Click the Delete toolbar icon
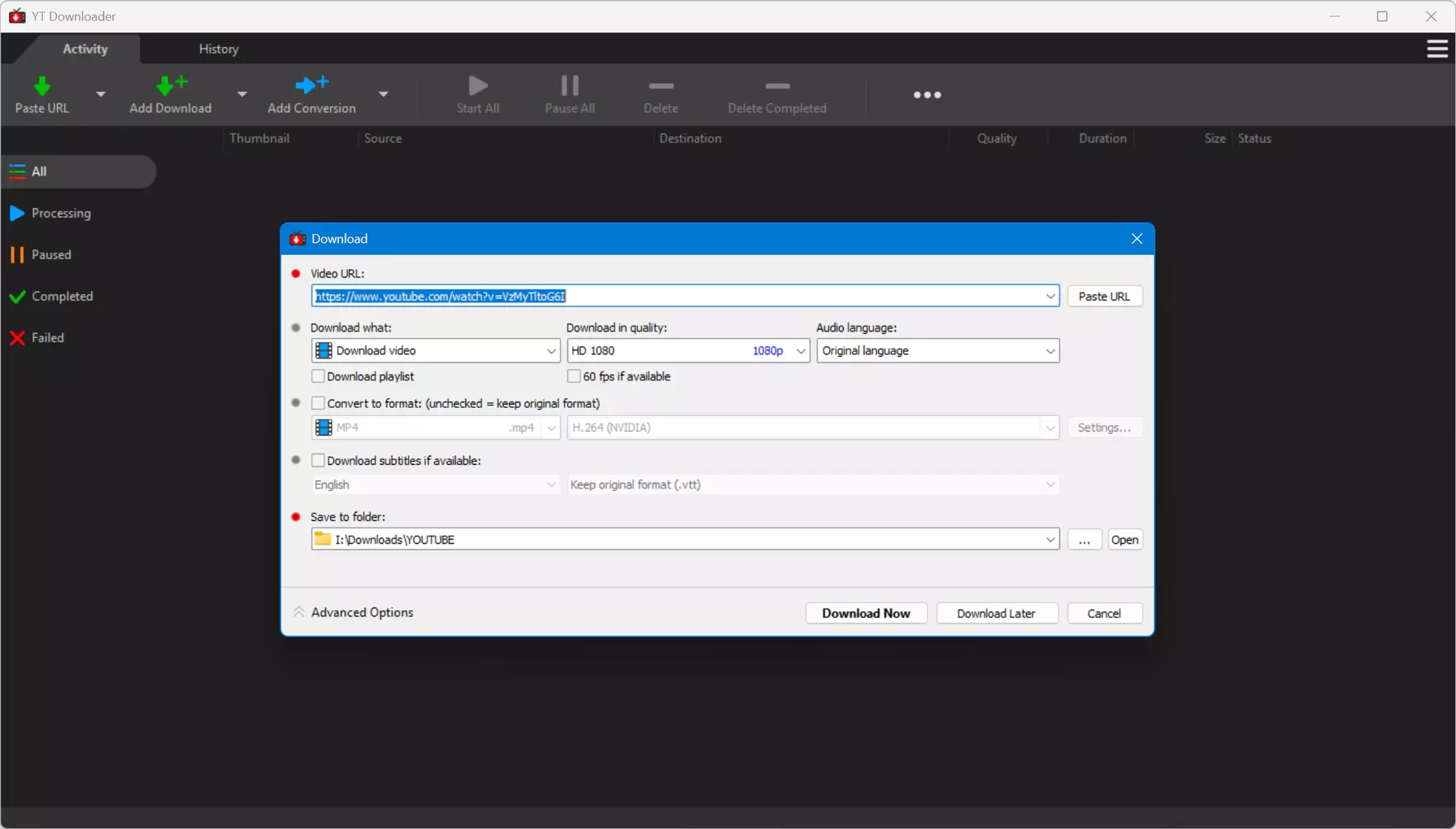 [x=661, y=86]
